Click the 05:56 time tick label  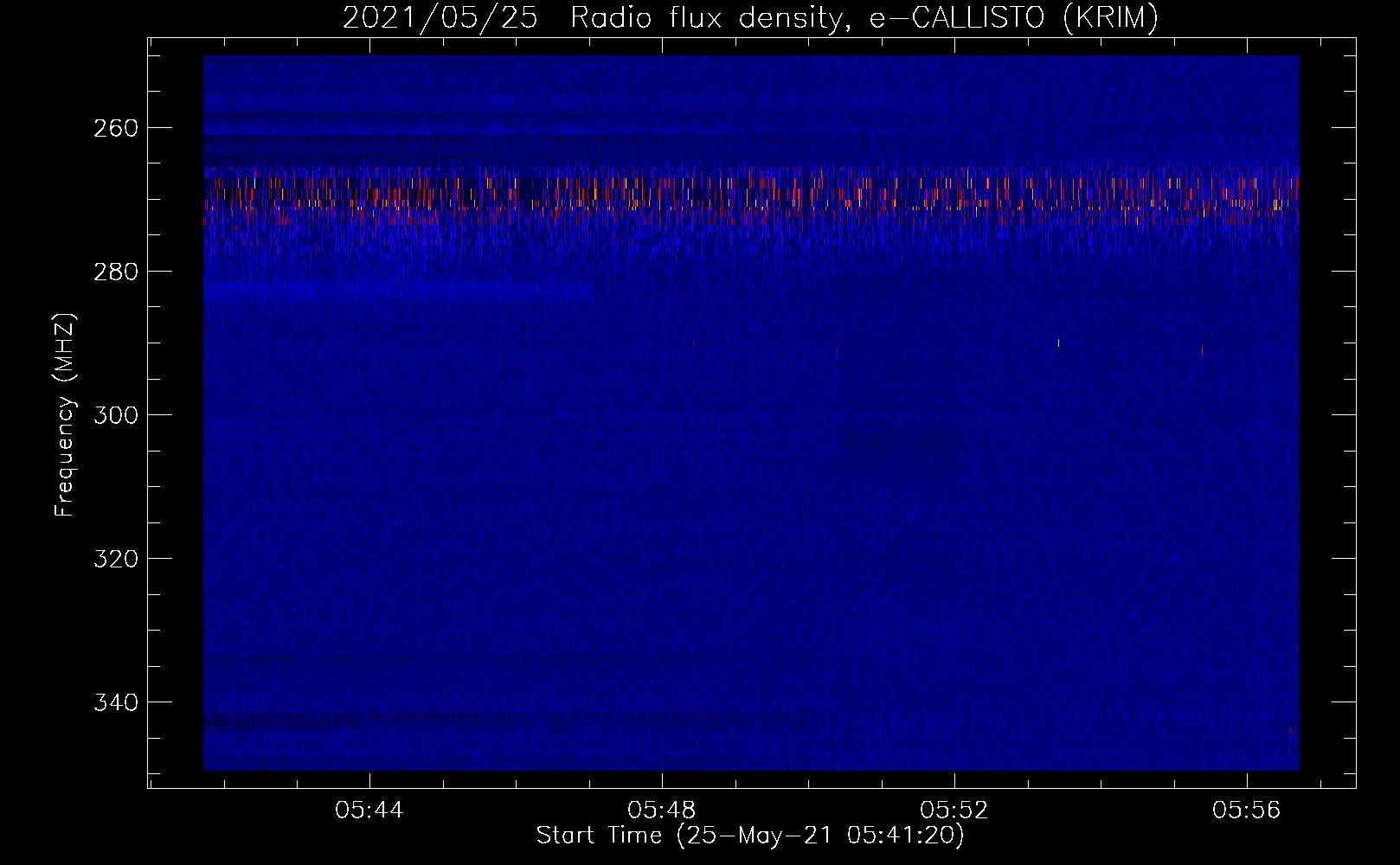pyautogui.click(x=1247, y=811)
